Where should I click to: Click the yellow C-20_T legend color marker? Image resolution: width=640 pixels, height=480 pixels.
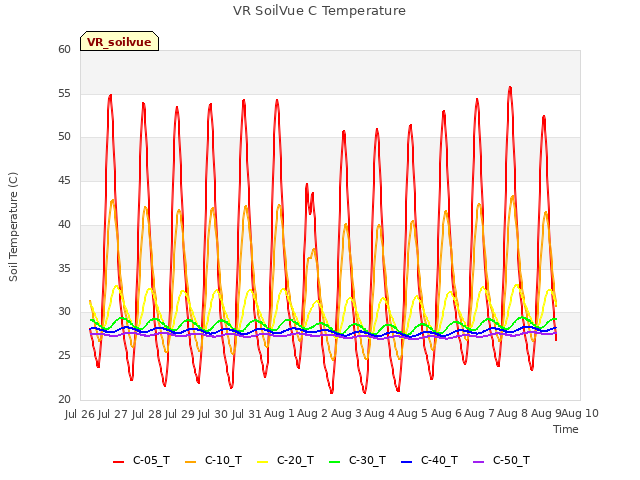pos(262,462)
